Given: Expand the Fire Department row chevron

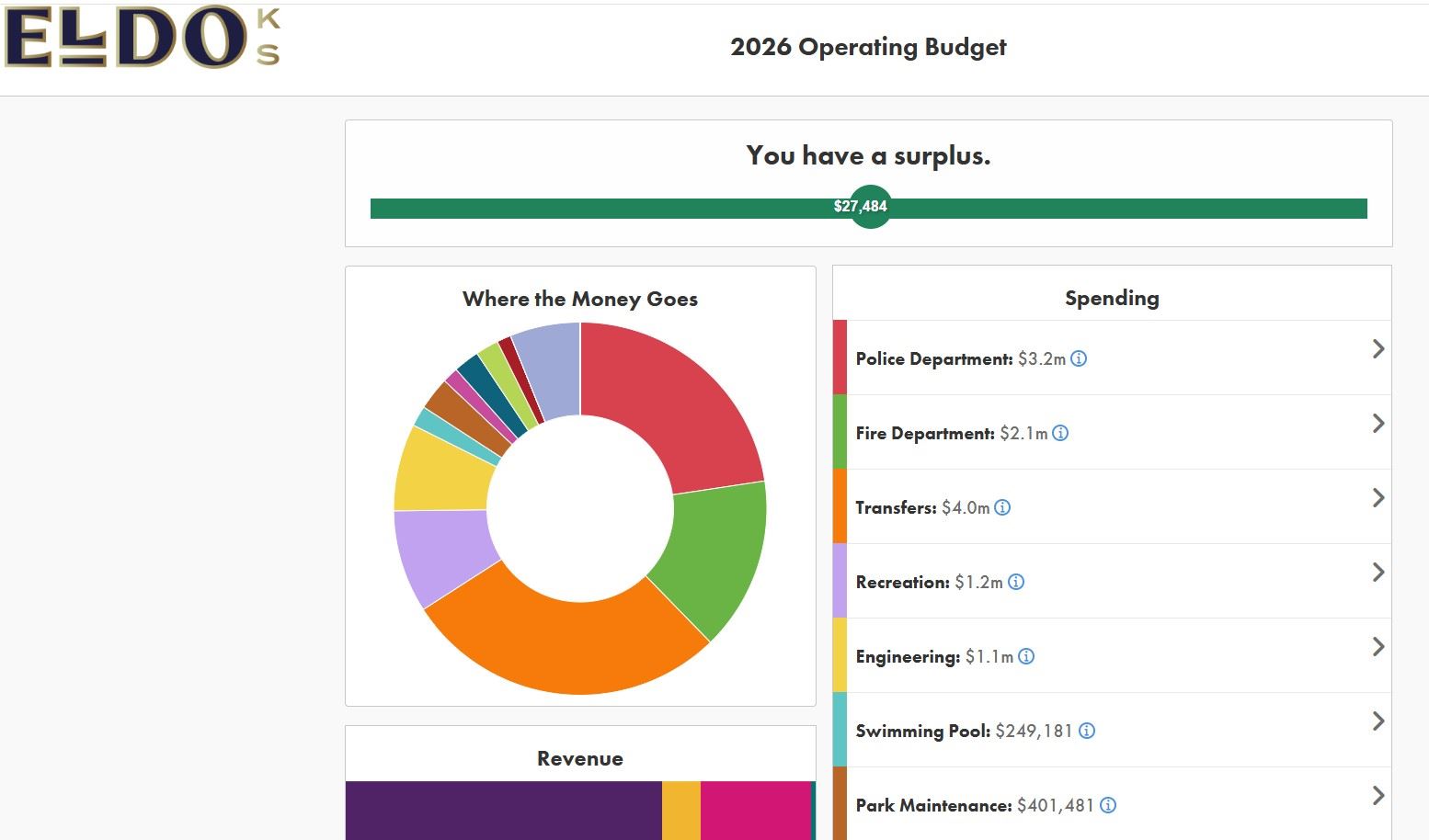Looking at the screenshot, I should 1378,423.
